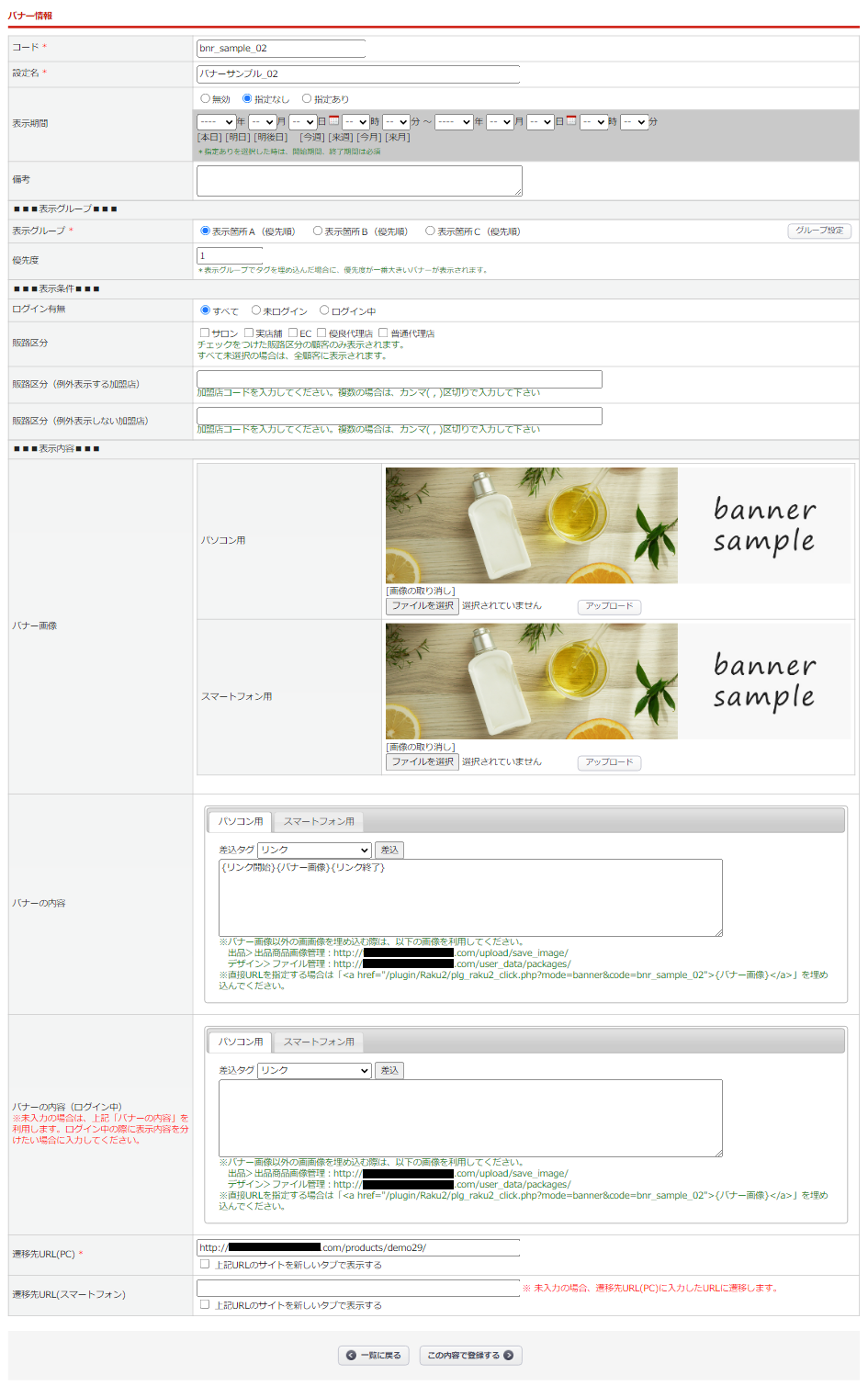The image size is (868, 1386).
Task: Click 差込 button in ログイン中 content section
Action: pyautogui.click(x=389, y=1070)
